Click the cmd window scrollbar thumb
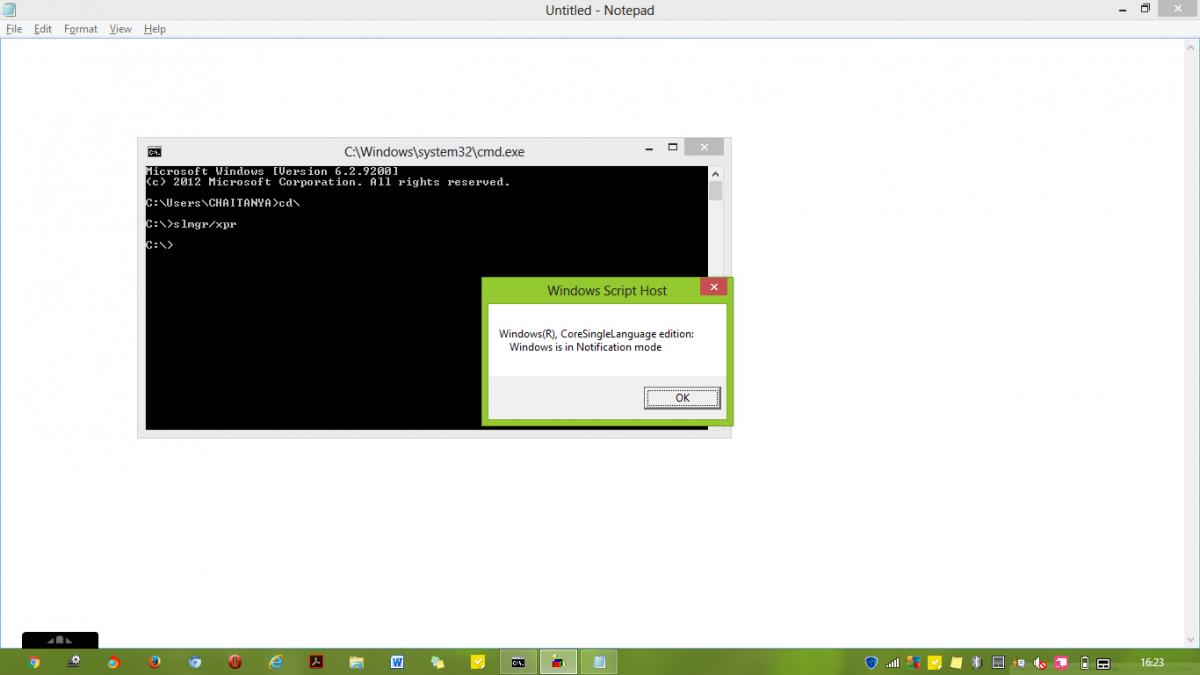This screenshot has width=1200, height=675. 715,190
